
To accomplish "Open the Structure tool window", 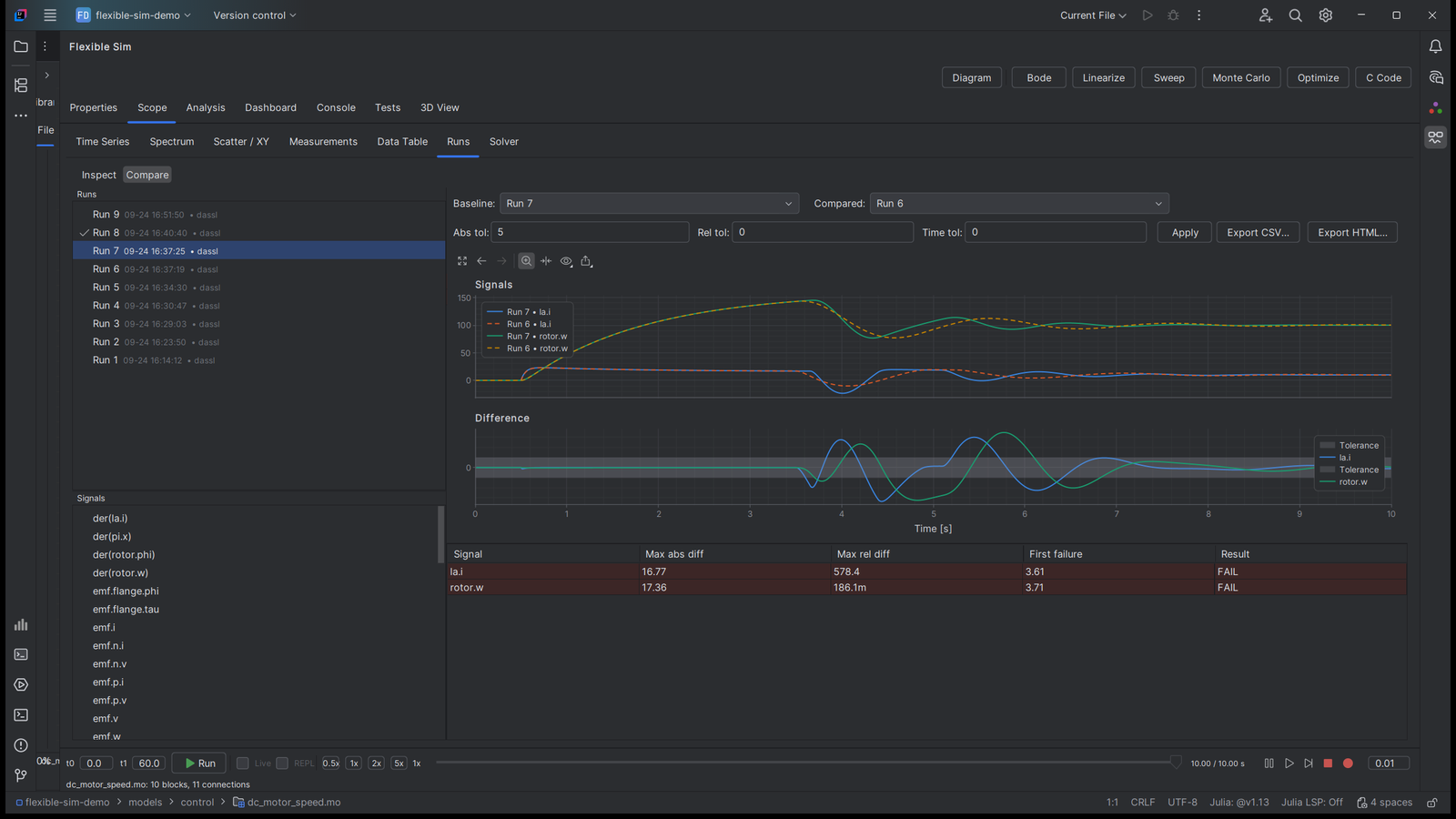I will click(21, 86).
